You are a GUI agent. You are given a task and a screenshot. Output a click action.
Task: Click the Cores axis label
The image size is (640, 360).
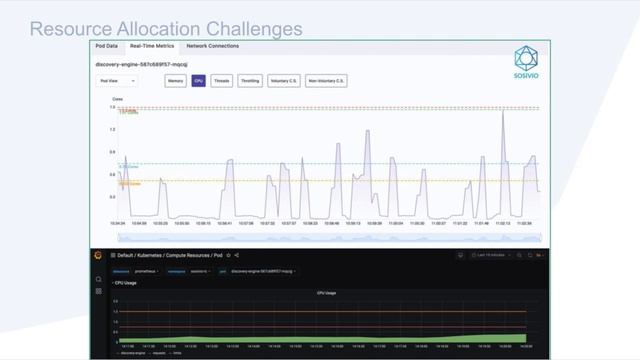point(117,99)
